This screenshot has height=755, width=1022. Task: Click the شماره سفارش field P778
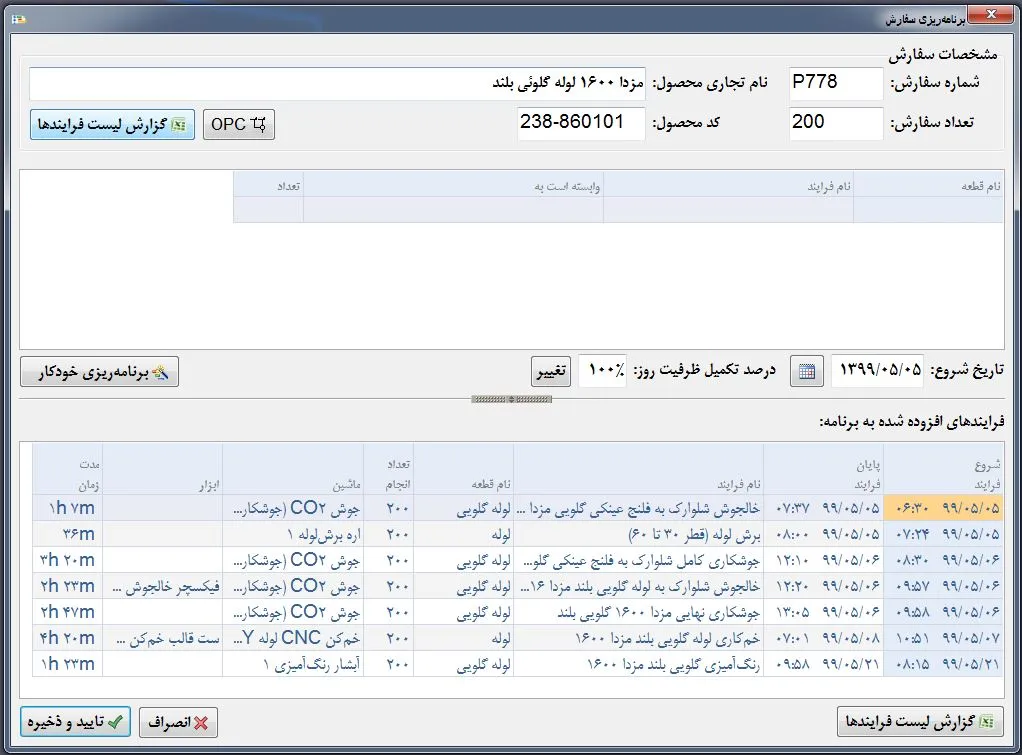(x=835, y=84)
